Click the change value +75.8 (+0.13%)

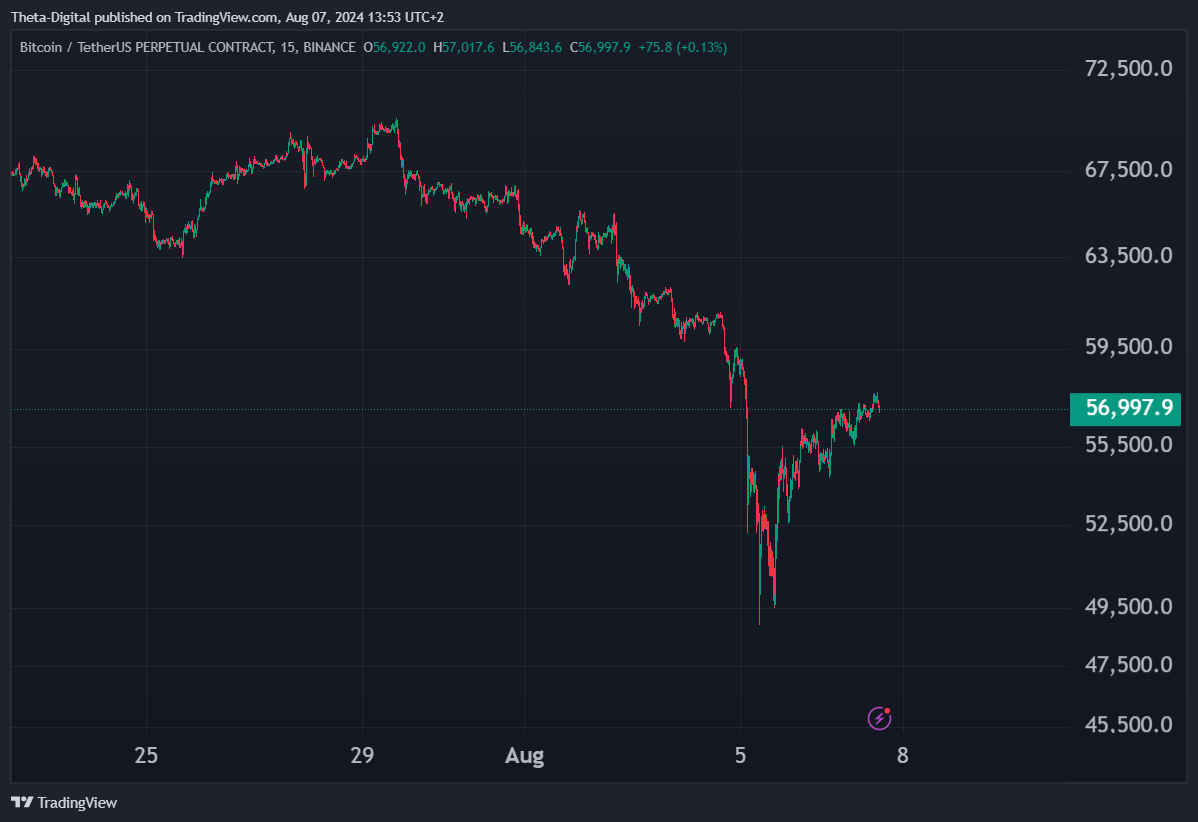pos(682,47)
